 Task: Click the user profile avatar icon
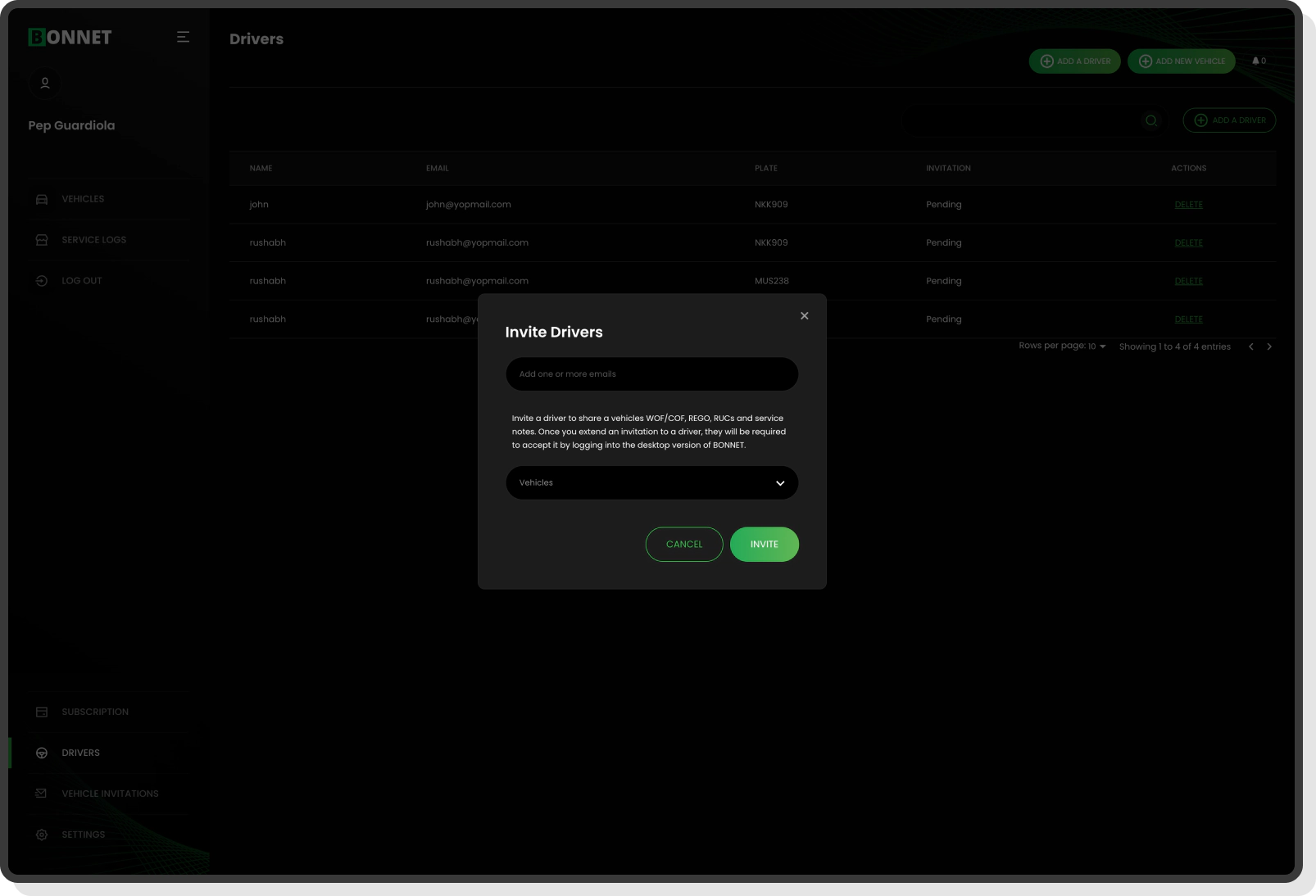[44, 83]
